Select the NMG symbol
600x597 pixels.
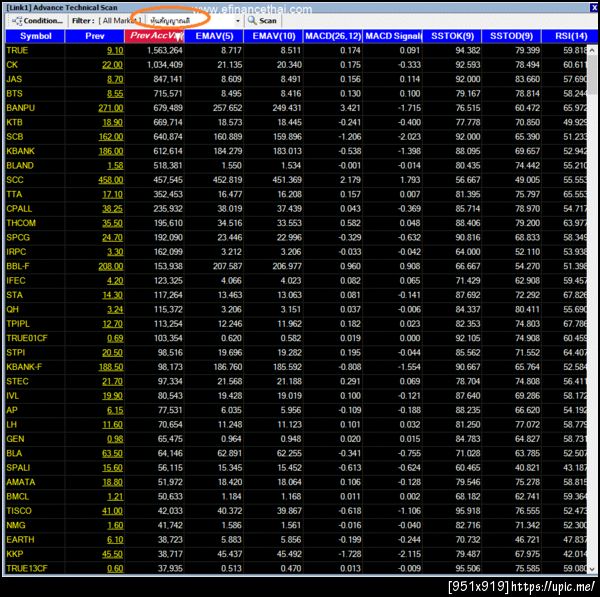pyautogui.click(x=16, y=525)
